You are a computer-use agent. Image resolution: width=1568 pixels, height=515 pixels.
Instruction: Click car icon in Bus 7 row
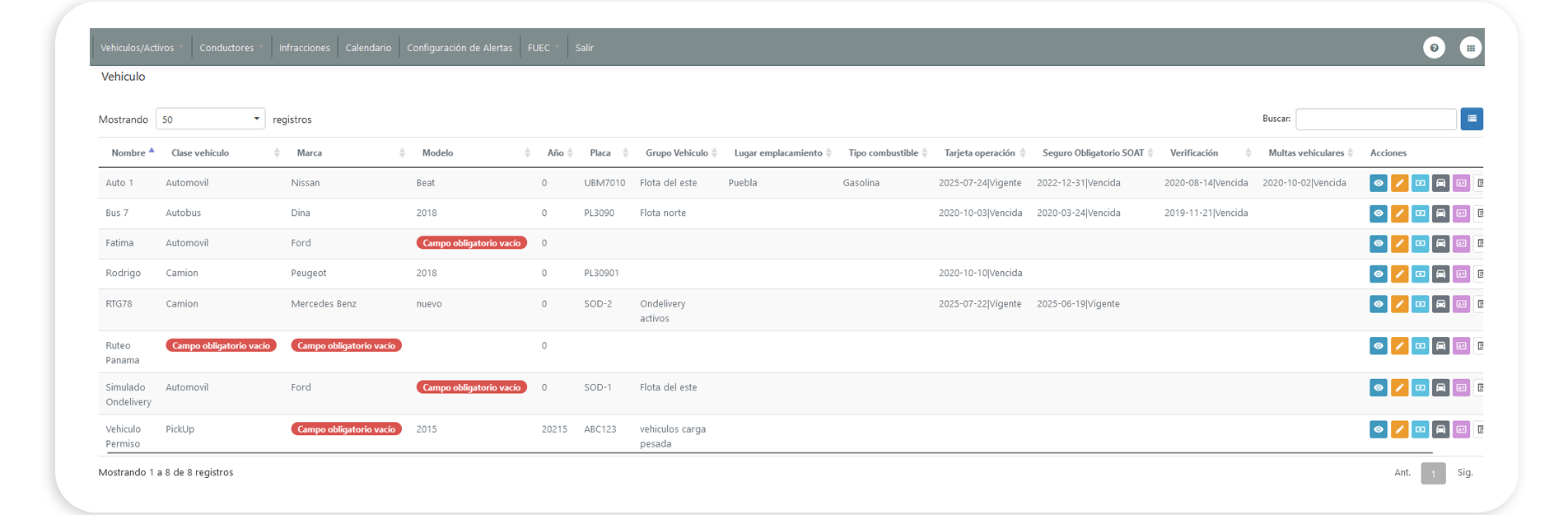click(x=1440, y=213)
